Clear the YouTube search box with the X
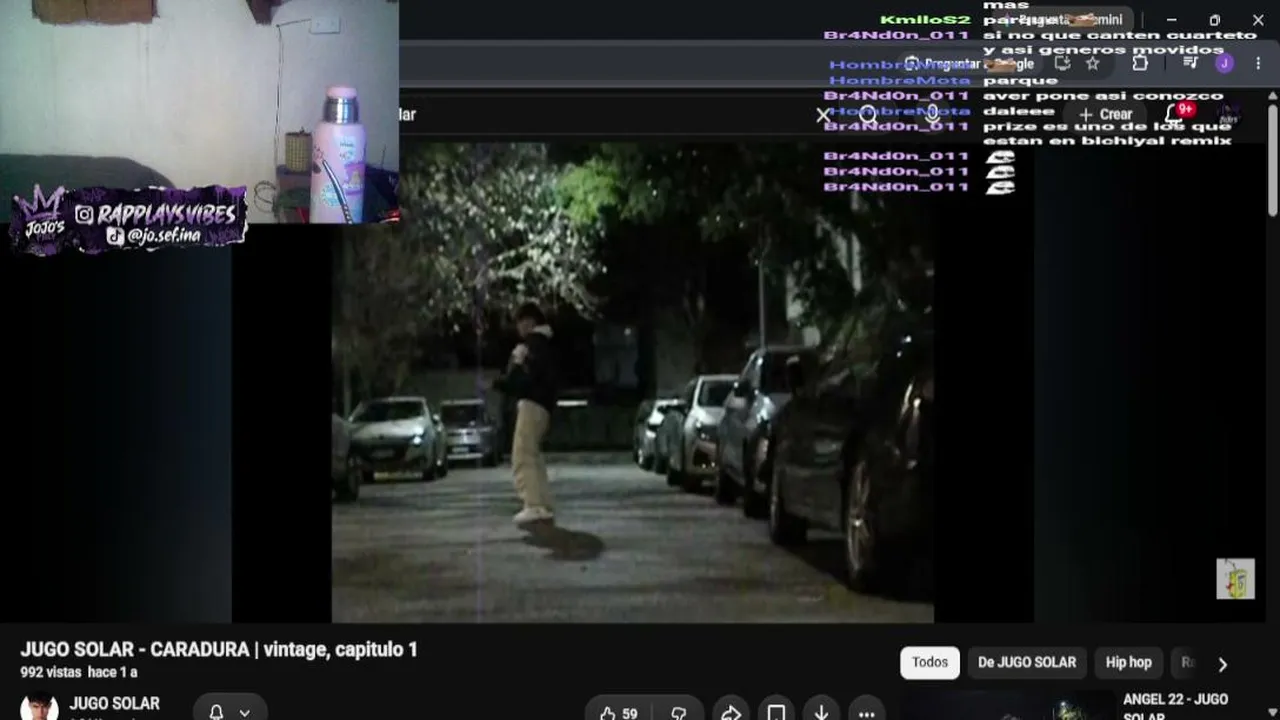Viewport: 1280px width, 720px height. pos(823,115)
